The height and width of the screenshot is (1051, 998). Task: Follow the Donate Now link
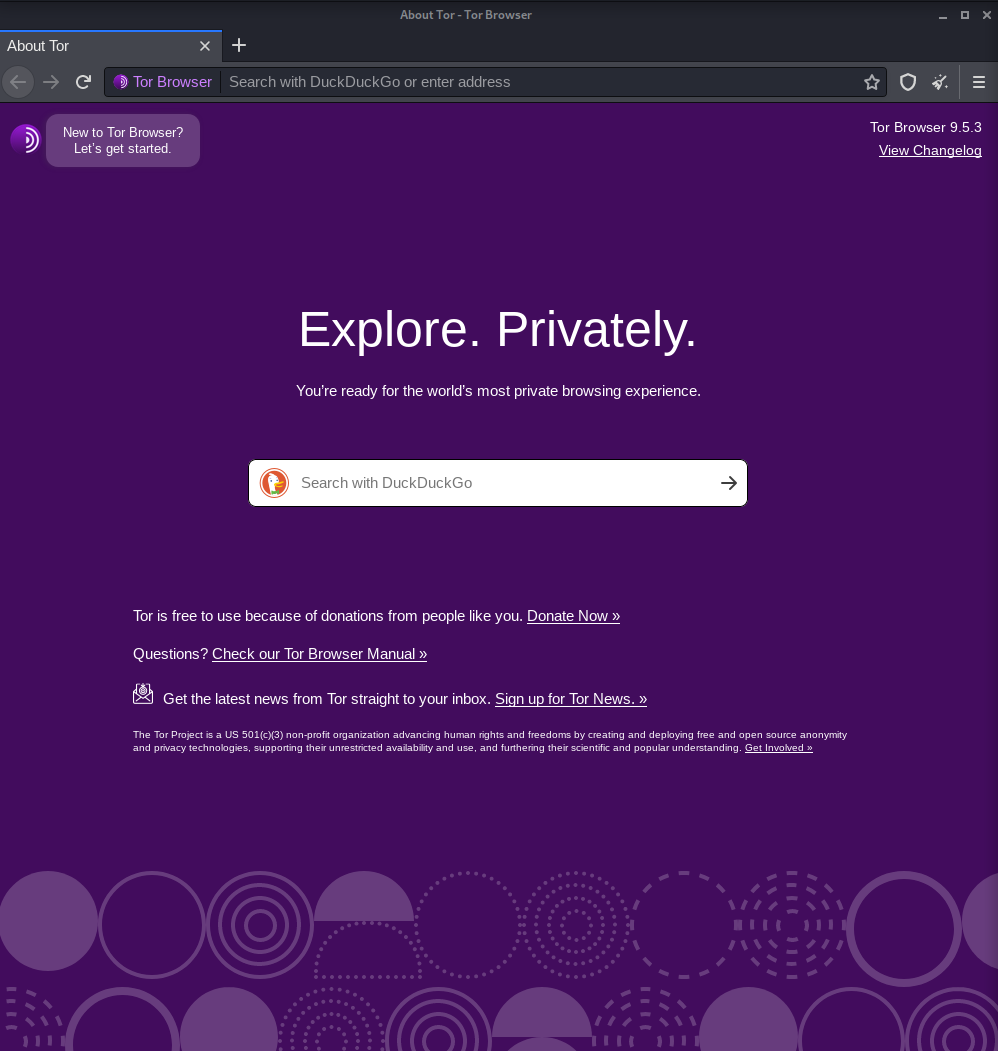[x=573, y=616]
